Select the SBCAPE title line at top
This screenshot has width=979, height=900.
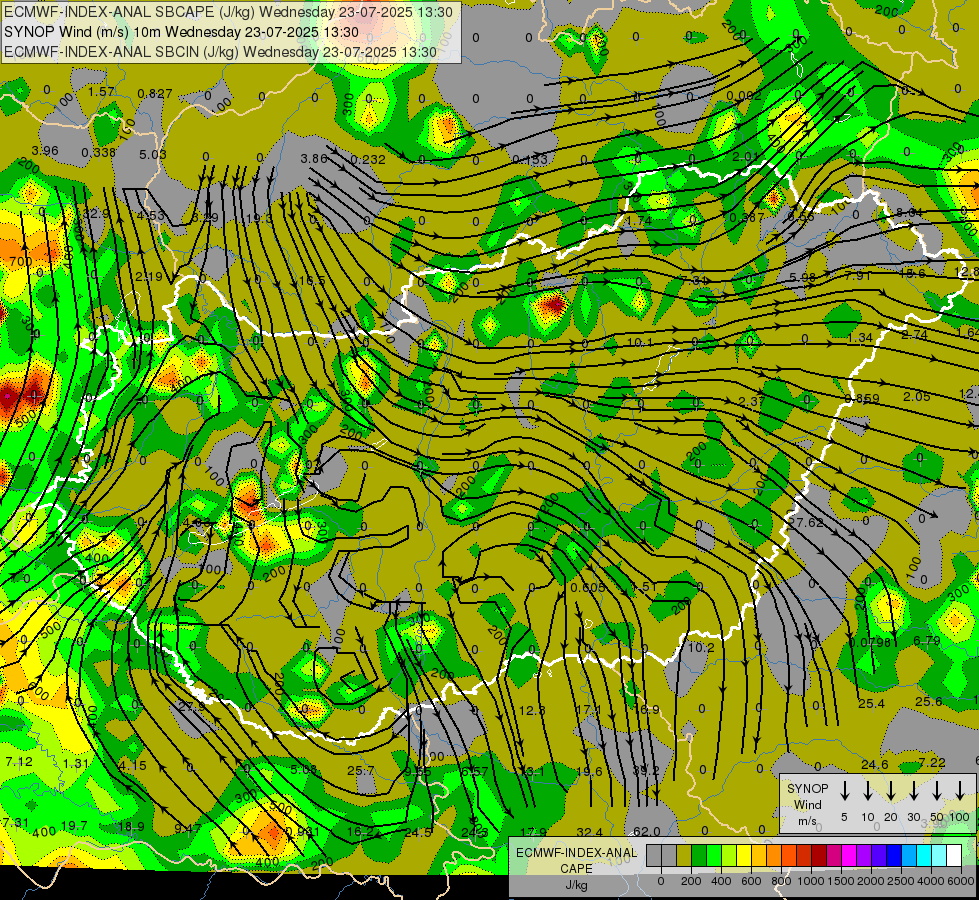click(229, 12)
